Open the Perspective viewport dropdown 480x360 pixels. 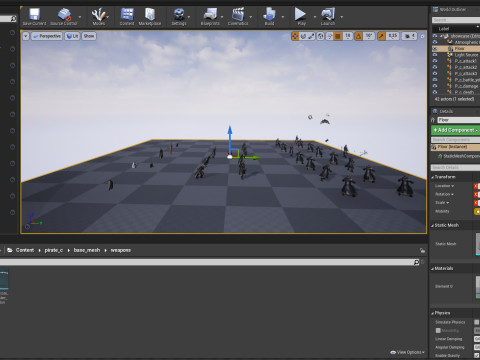(x=47, y=36)
